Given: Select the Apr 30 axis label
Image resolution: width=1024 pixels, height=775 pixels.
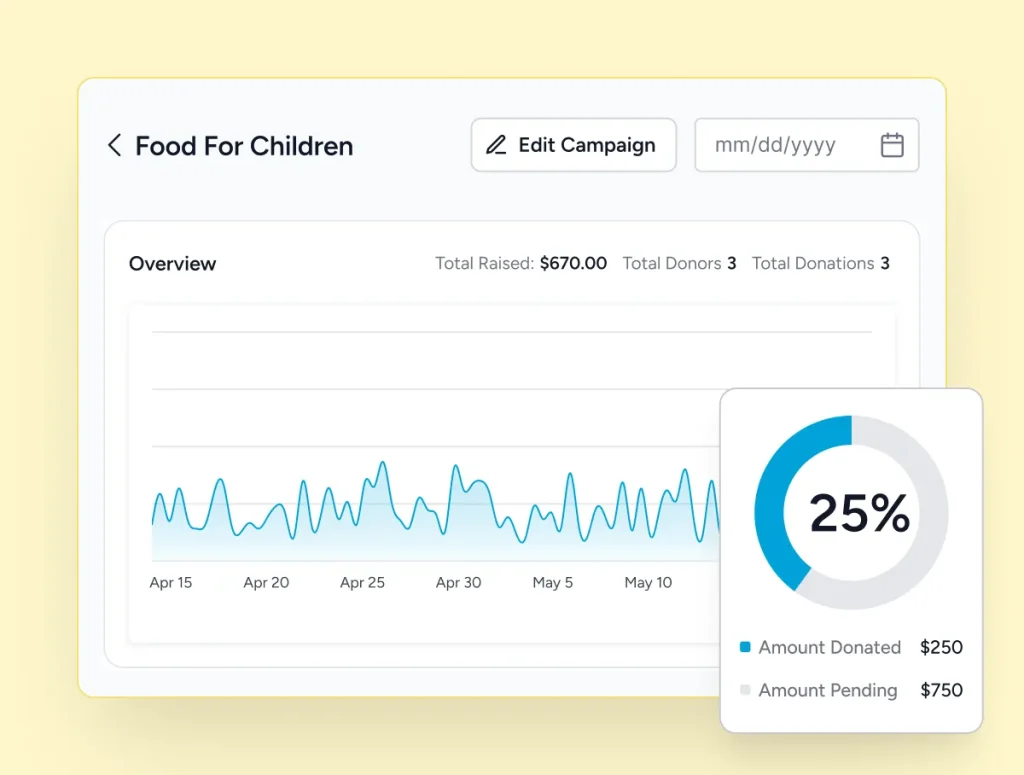Looking at the screenshot, I should [458, 582].
